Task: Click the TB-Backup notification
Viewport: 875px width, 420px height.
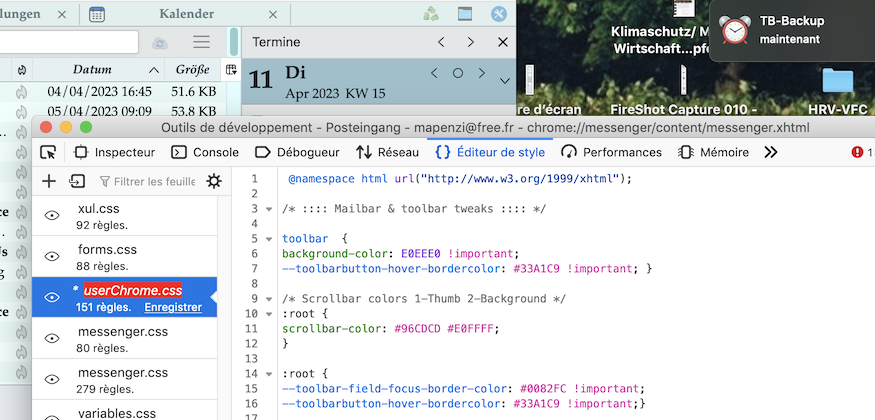Action: pos(793,30)
